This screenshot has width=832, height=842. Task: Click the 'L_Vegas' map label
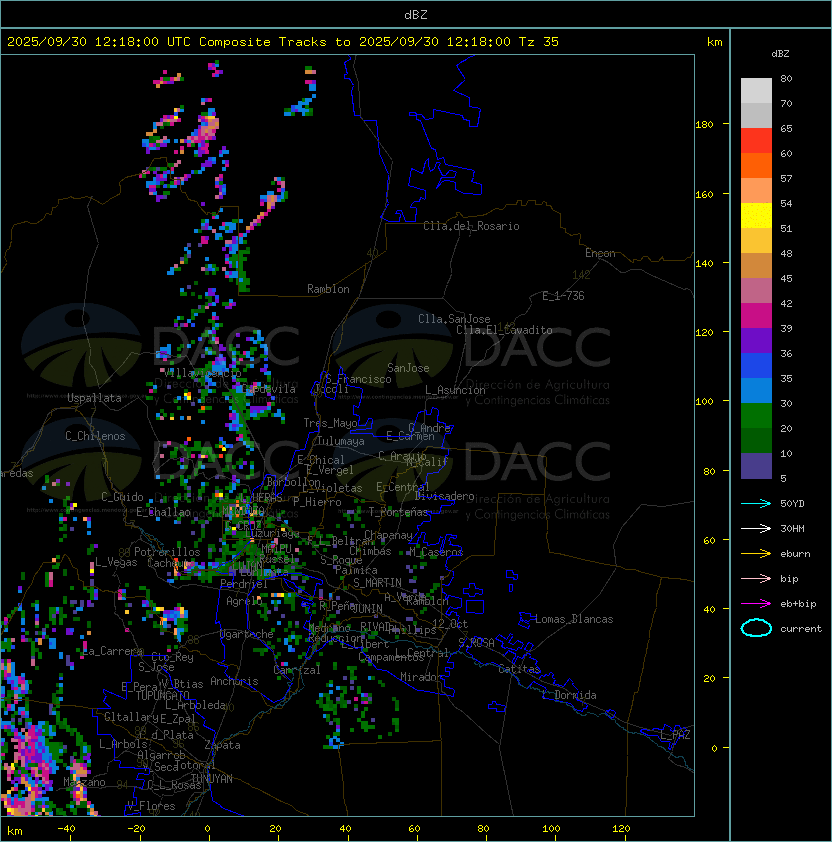[116, 562]
